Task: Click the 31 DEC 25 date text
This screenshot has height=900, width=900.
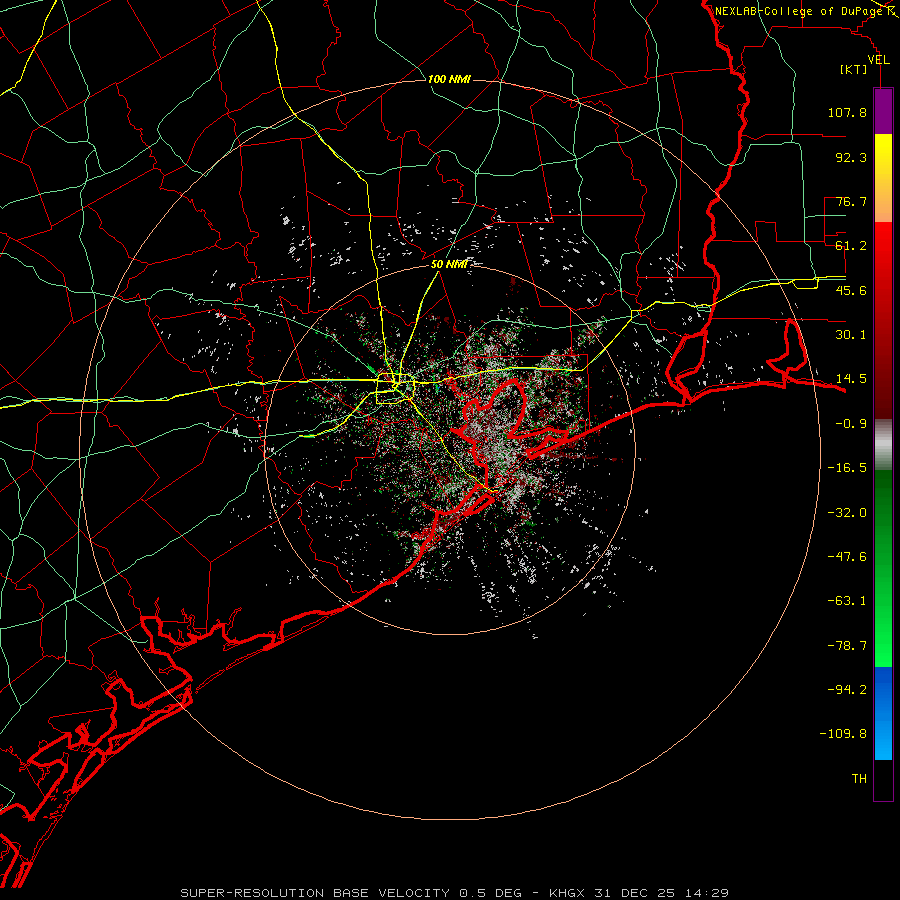Action: [x=634, y=893]
